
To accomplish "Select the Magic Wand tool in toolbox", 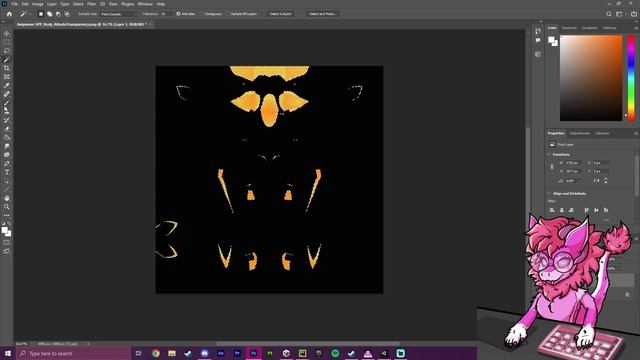I will (x=7, y=60).
